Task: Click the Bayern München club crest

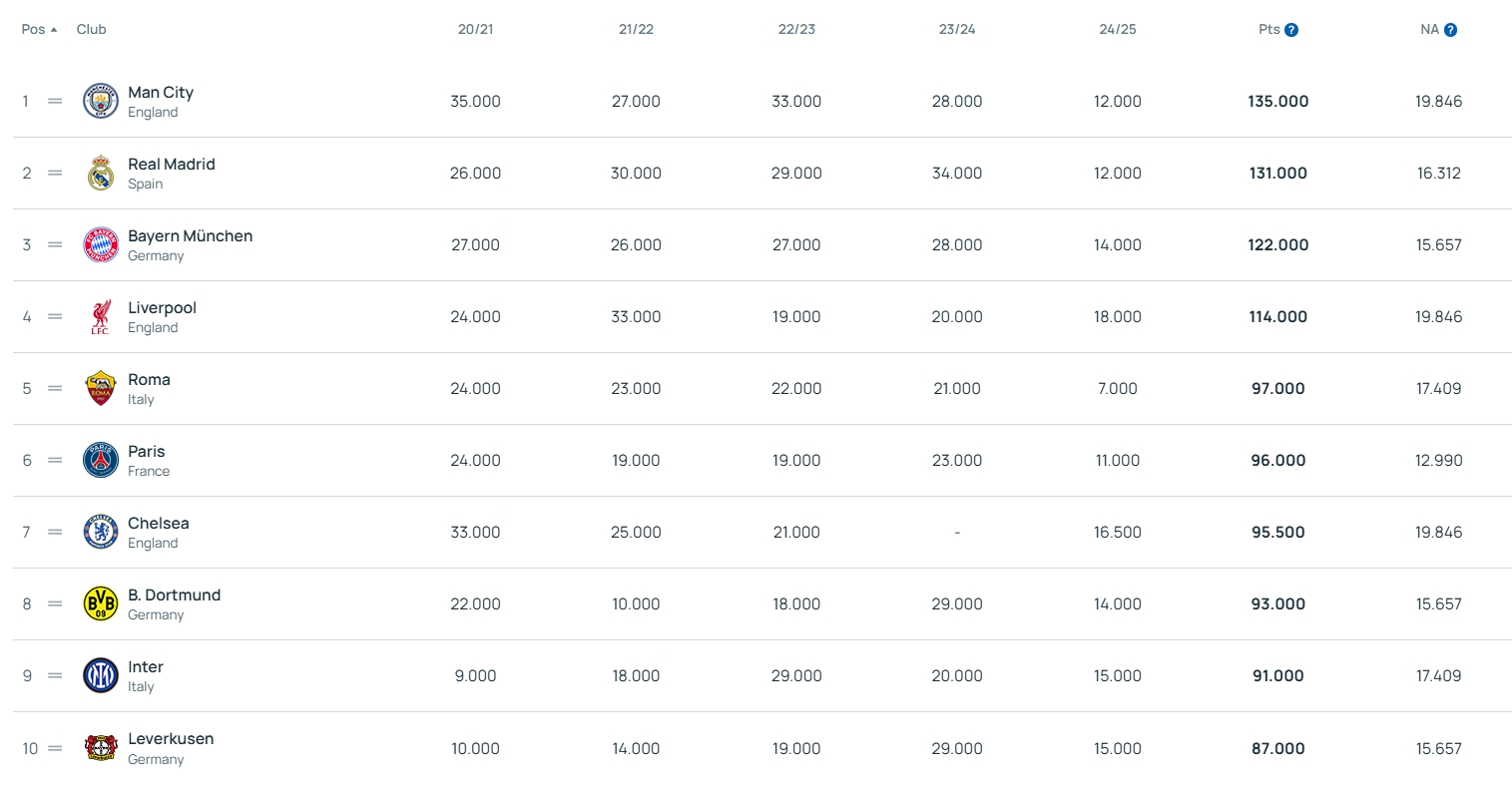Action: click(101, 245)
